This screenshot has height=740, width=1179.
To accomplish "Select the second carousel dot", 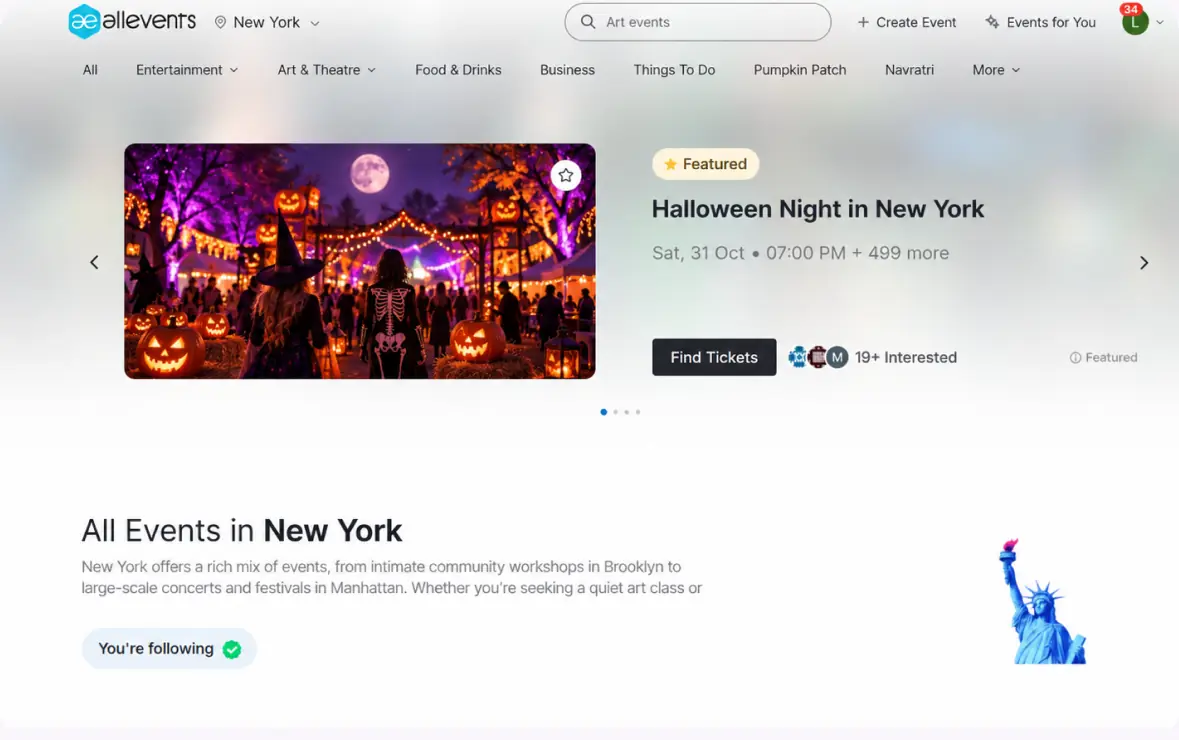I will tap(616, 412).
